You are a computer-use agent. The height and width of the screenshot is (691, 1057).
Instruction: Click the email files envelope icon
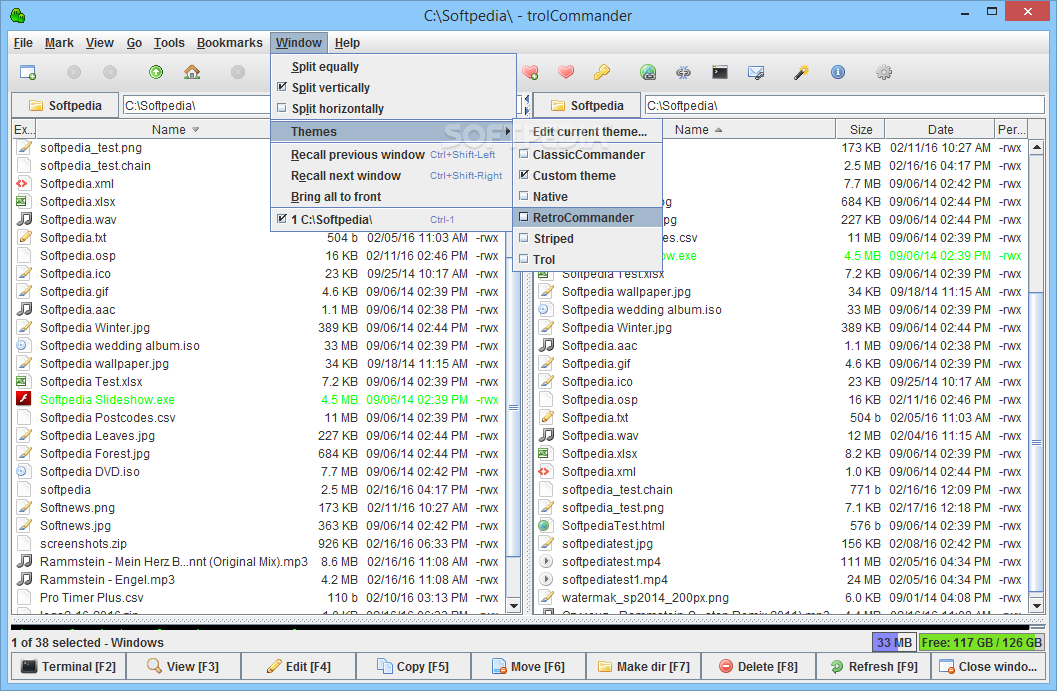[756, 71]
